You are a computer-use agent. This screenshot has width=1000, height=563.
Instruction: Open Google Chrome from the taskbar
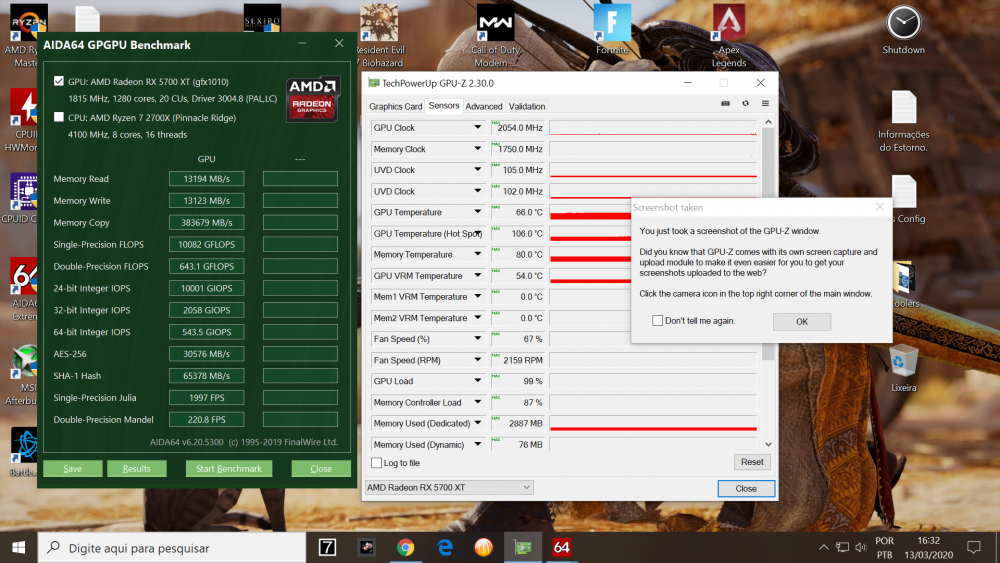[405, 547]
